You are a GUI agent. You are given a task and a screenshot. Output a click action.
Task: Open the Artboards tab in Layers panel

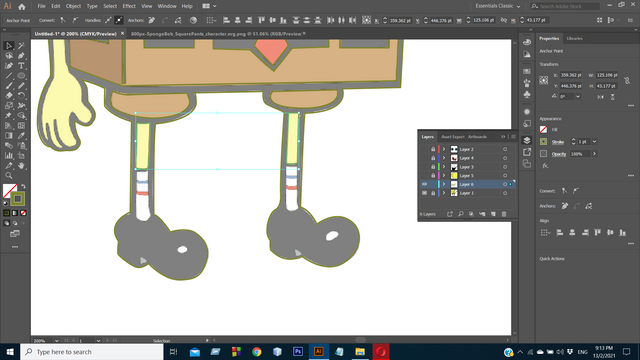(x=477, y=137)
